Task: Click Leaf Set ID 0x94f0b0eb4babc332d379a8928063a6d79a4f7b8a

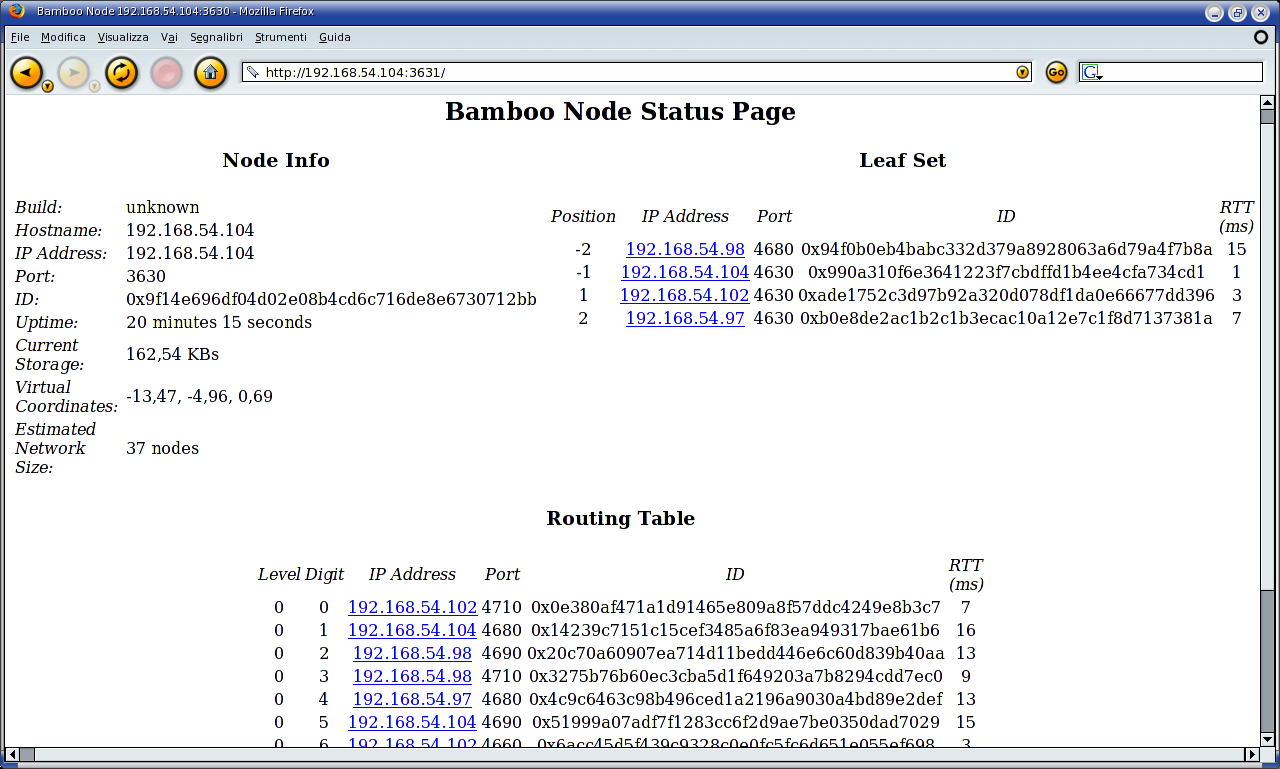Action: pyautogui.click(x=1006, y=249)
